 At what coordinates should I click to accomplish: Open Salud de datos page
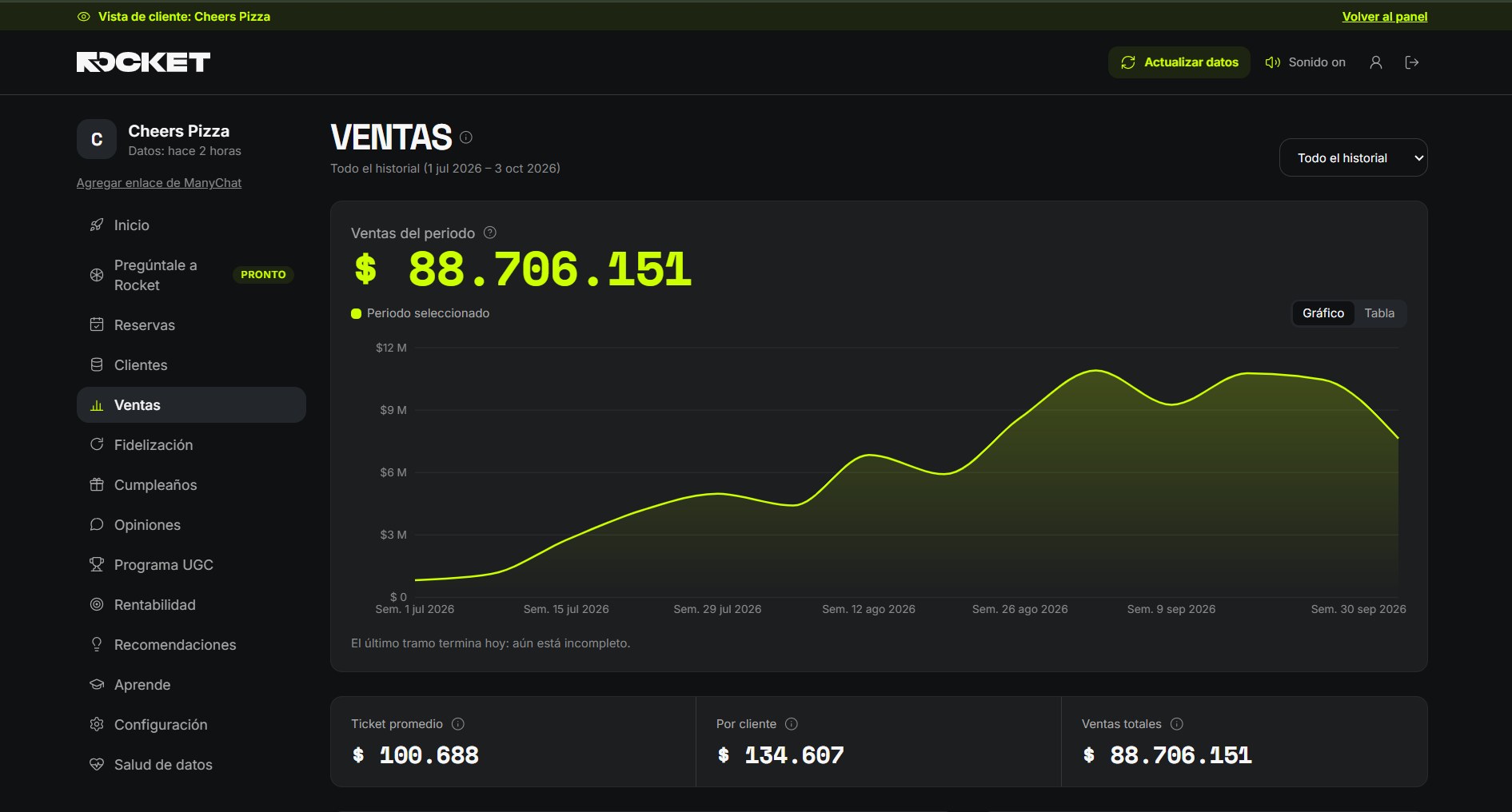[191, 765]
